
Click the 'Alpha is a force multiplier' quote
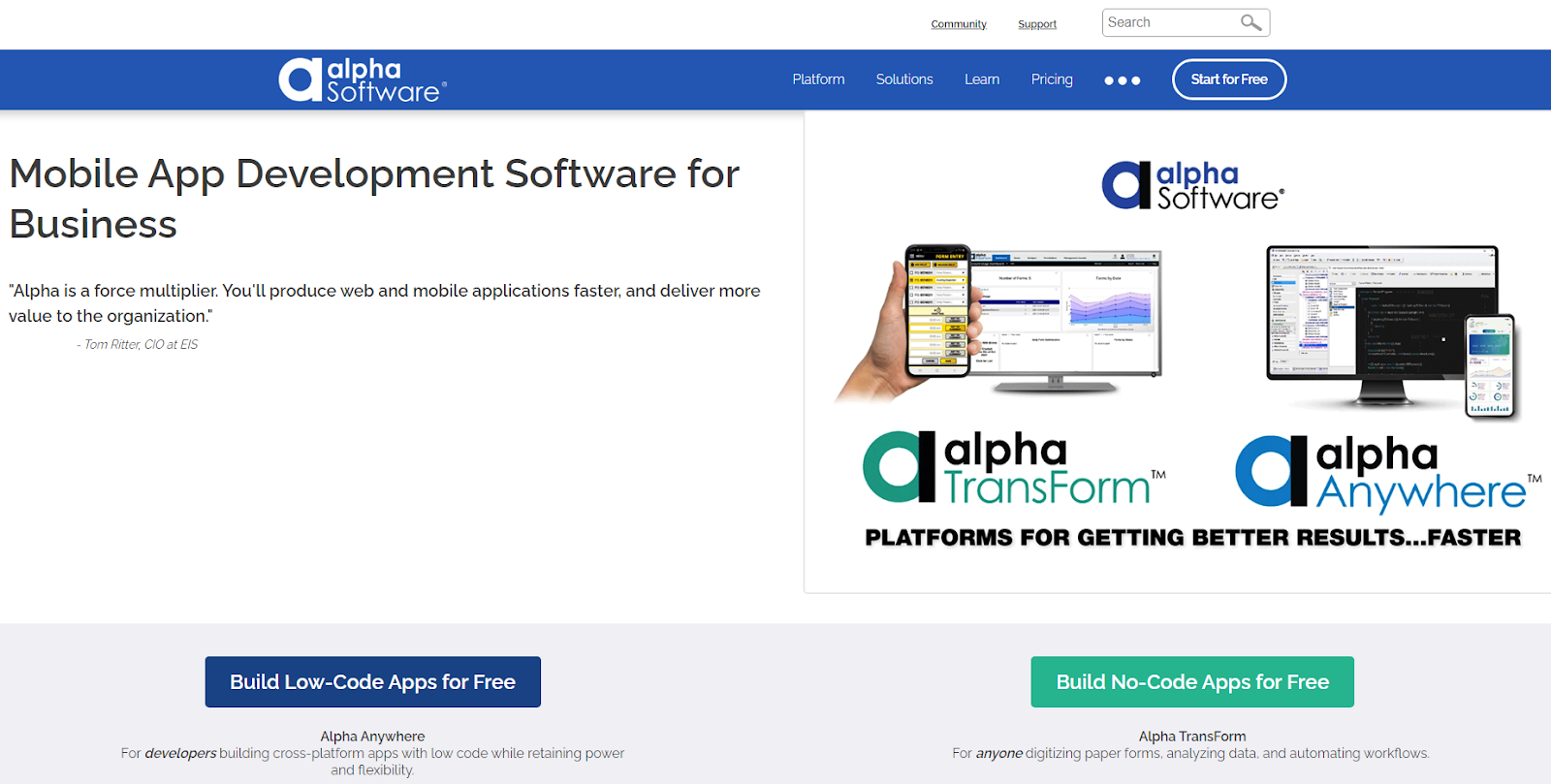385,303
